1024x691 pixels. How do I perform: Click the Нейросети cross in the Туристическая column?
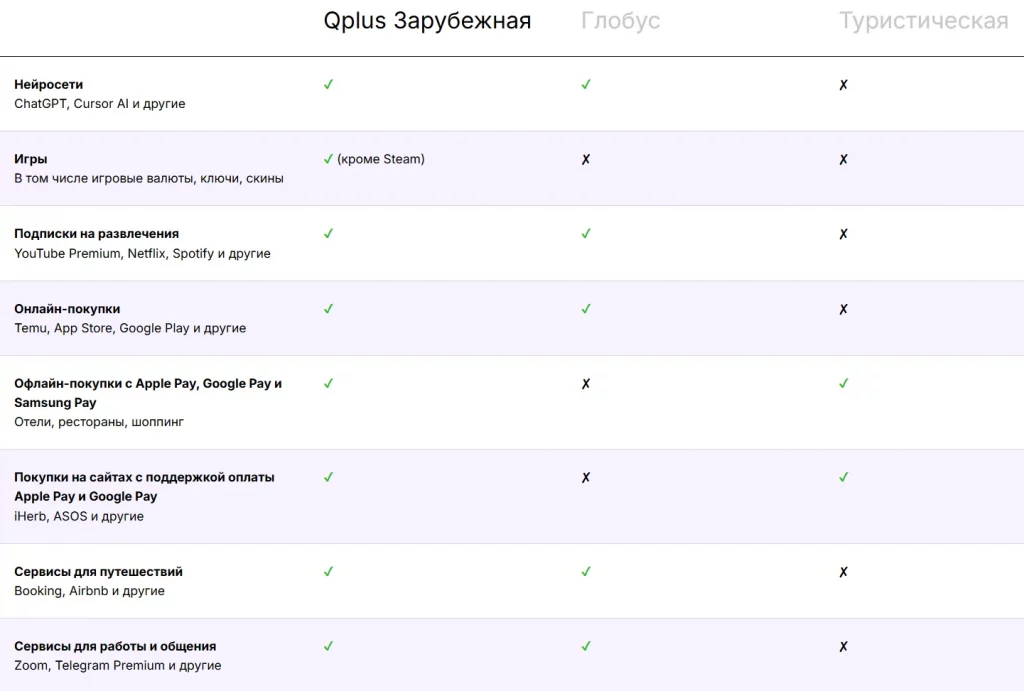[843, 85]
